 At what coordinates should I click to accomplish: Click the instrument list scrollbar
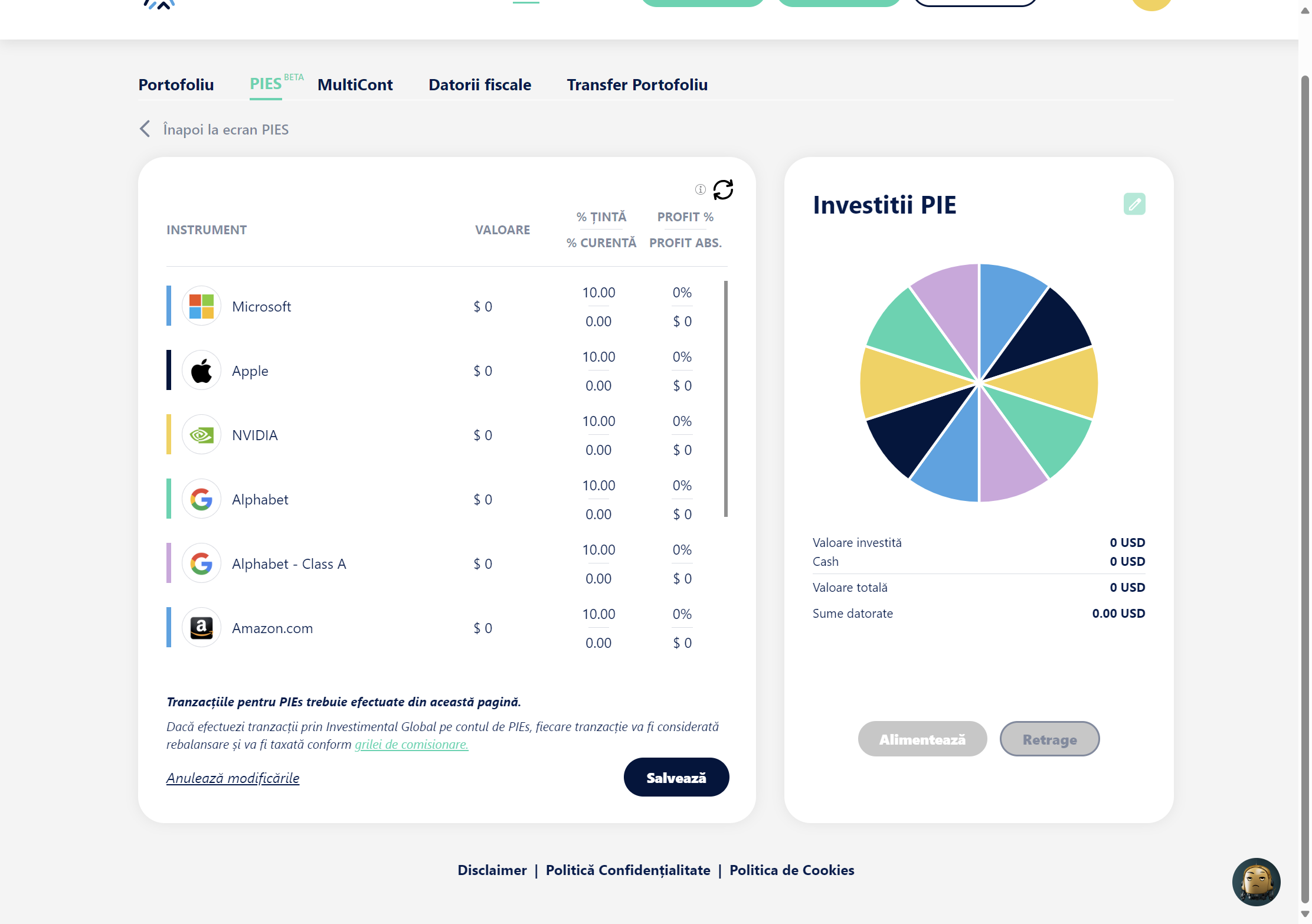(726, 399)
